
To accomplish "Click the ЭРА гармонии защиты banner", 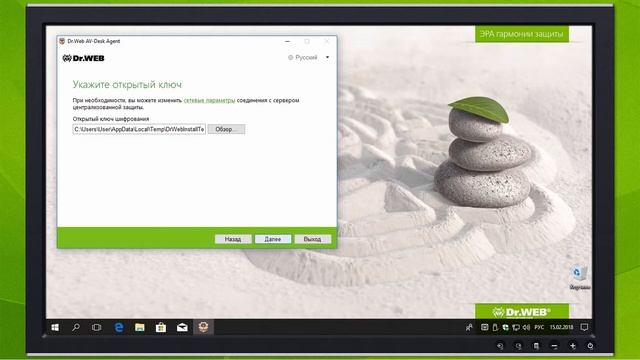I will click(x=522, y=34).
